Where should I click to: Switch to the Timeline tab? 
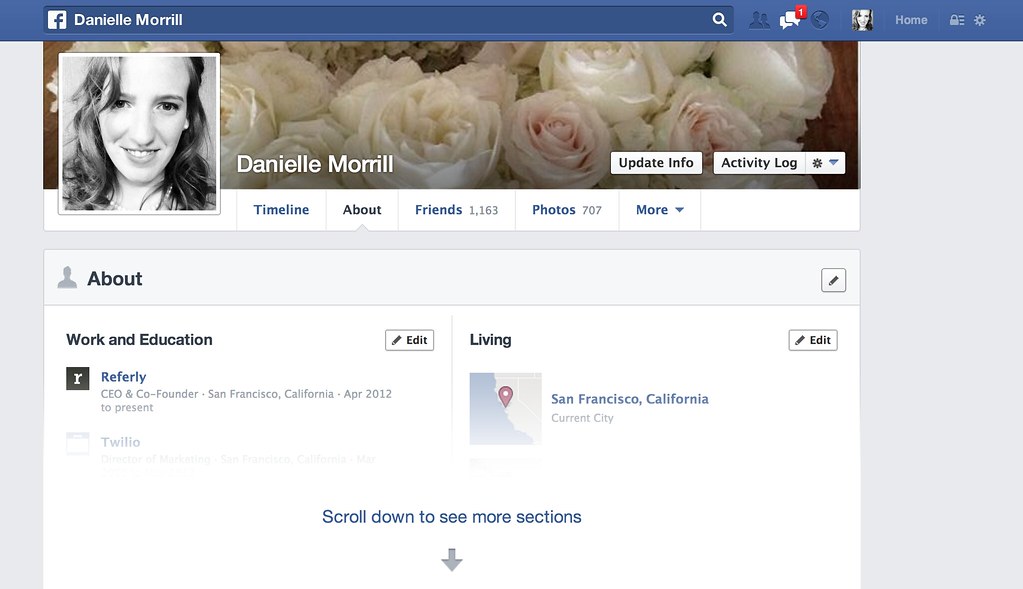281,210
